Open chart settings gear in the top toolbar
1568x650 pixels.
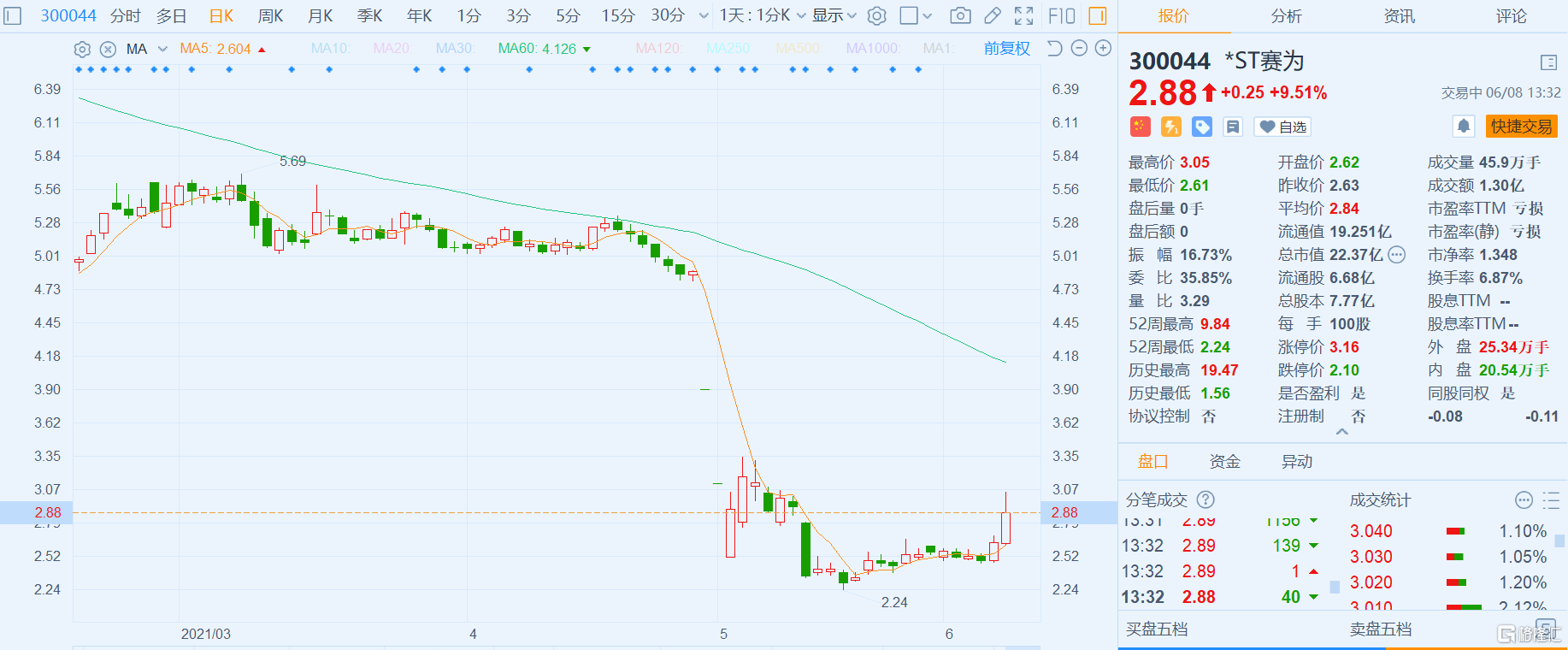point(876,15)
